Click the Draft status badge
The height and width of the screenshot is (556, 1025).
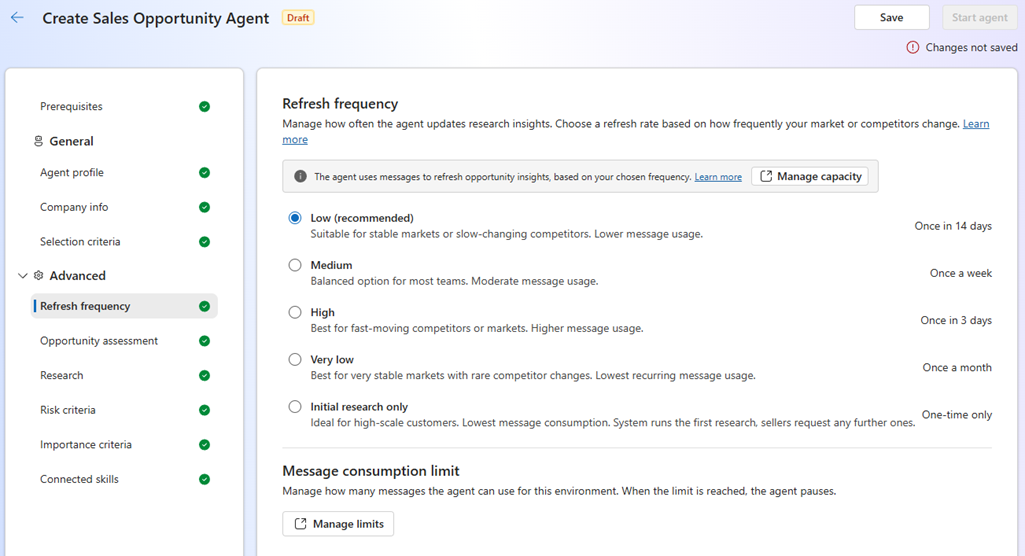(298, 18)
